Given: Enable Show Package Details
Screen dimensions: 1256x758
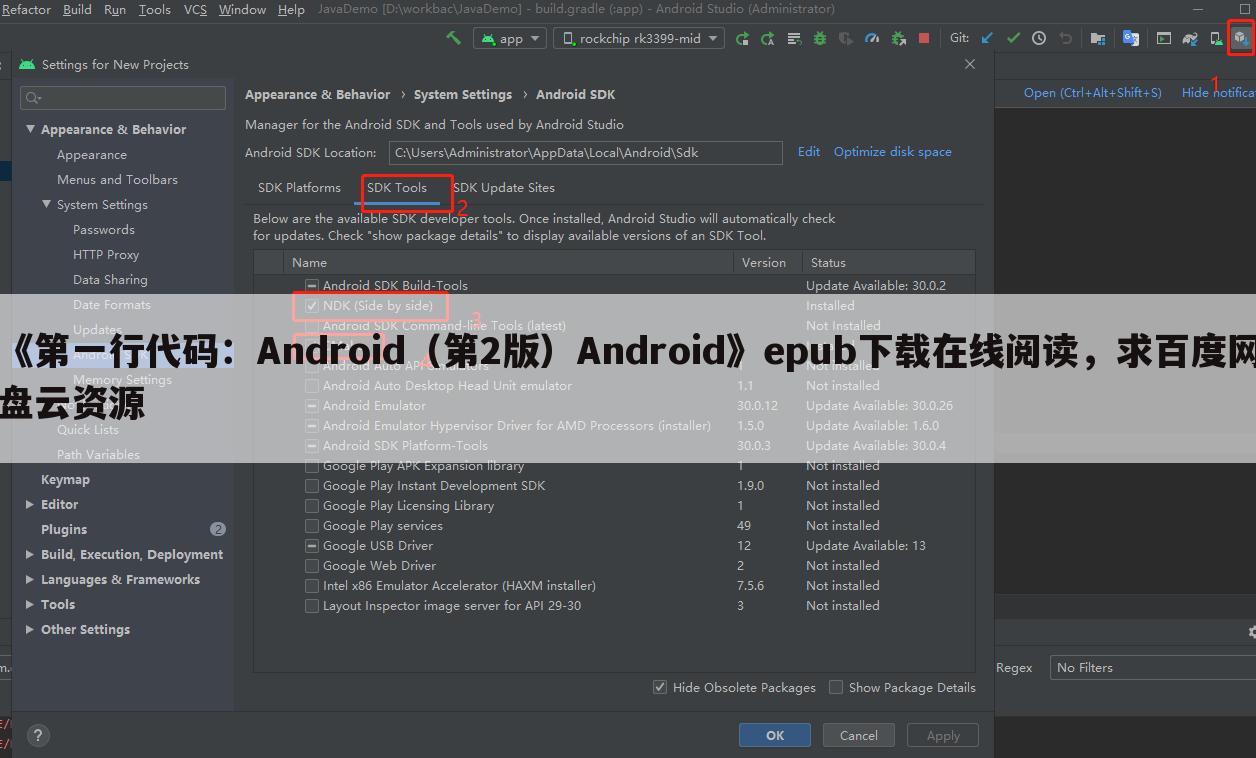Looking at the screenshot, I should pos(836,687).
